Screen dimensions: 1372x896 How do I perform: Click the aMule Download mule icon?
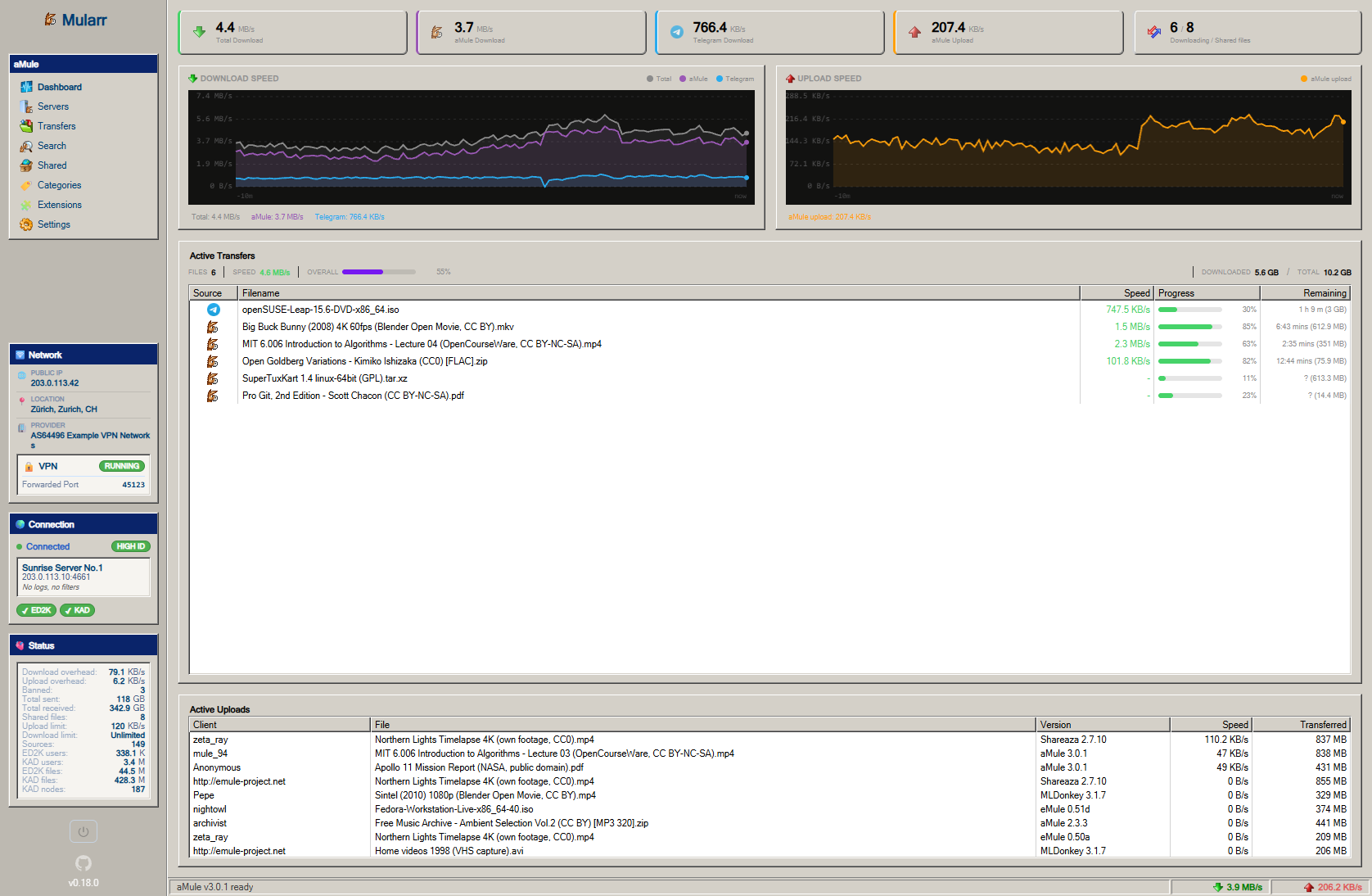click(x=437, y=32)
